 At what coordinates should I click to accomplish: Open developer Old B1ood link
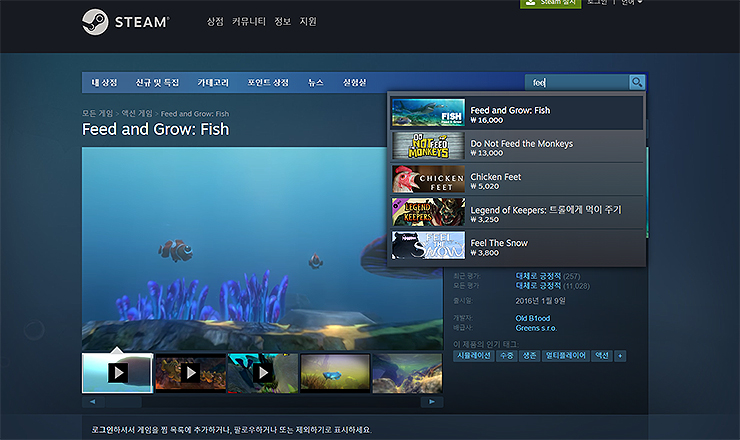coord(533,318)
